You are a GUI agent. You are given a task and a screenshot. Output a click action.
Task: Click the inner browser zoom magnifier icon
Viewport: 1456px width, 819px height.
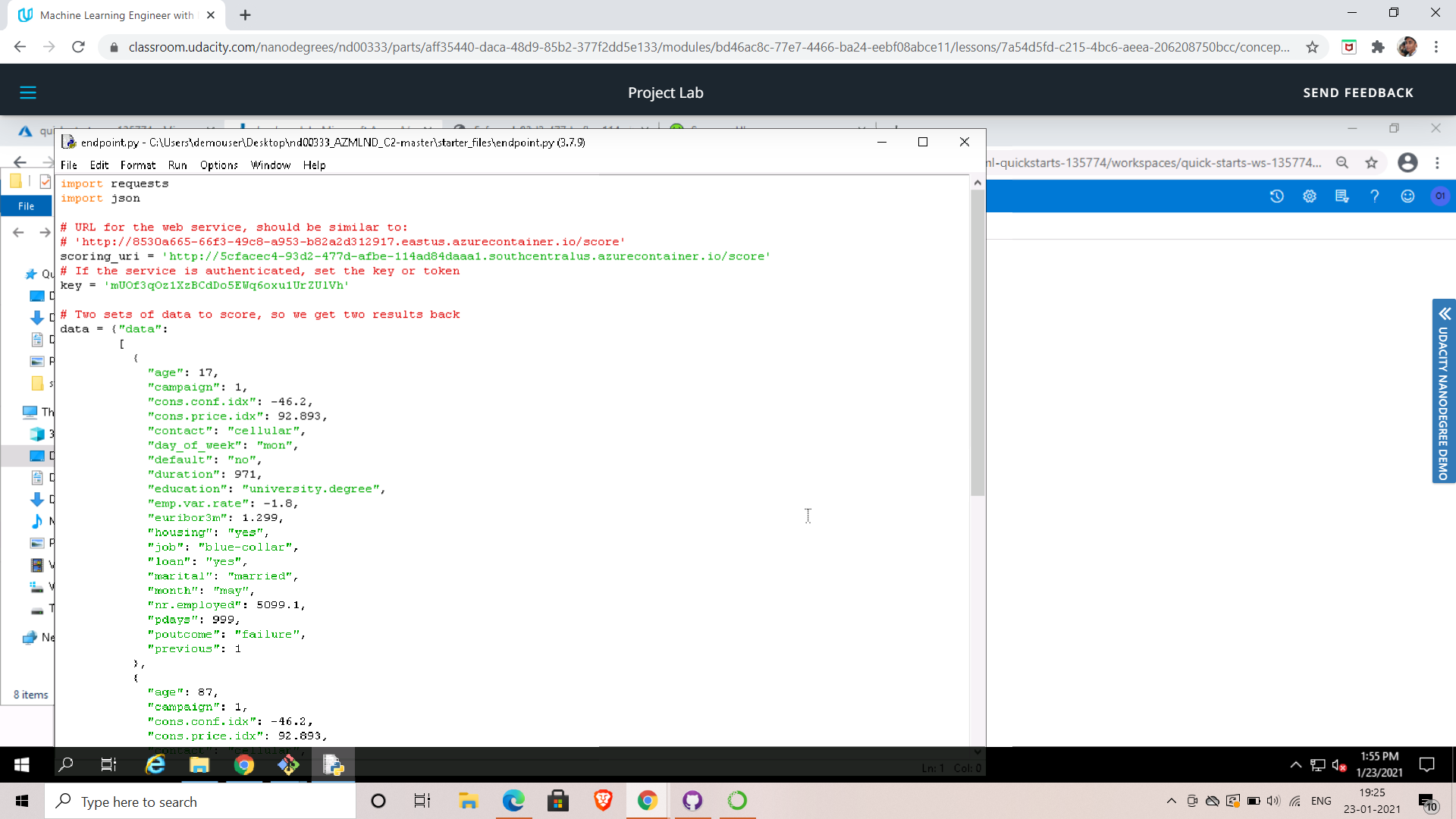click(1342, 163)
